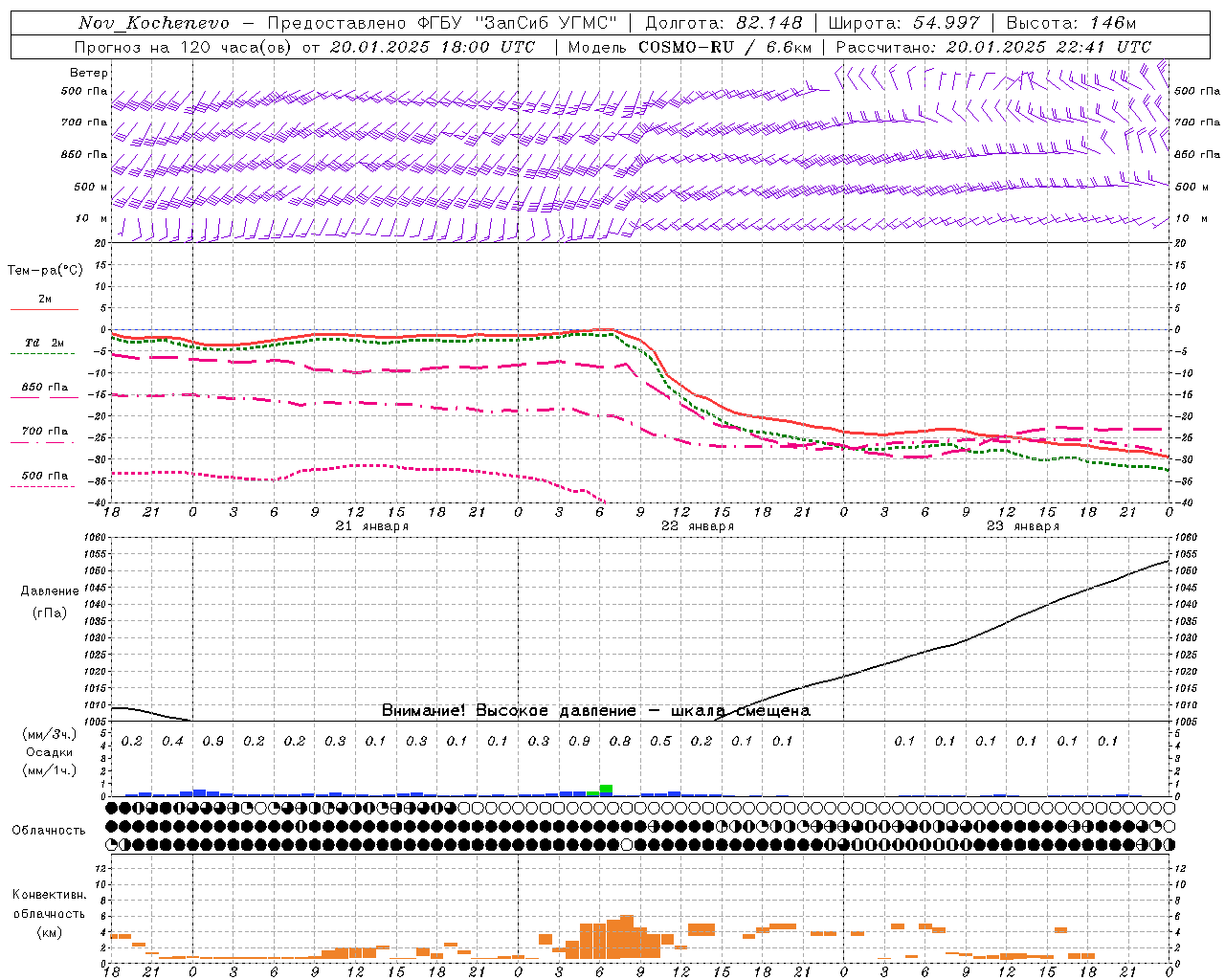Click the '21 января' date label
The height and width of the screenshot is (980, 1225).
click(372, 526)
